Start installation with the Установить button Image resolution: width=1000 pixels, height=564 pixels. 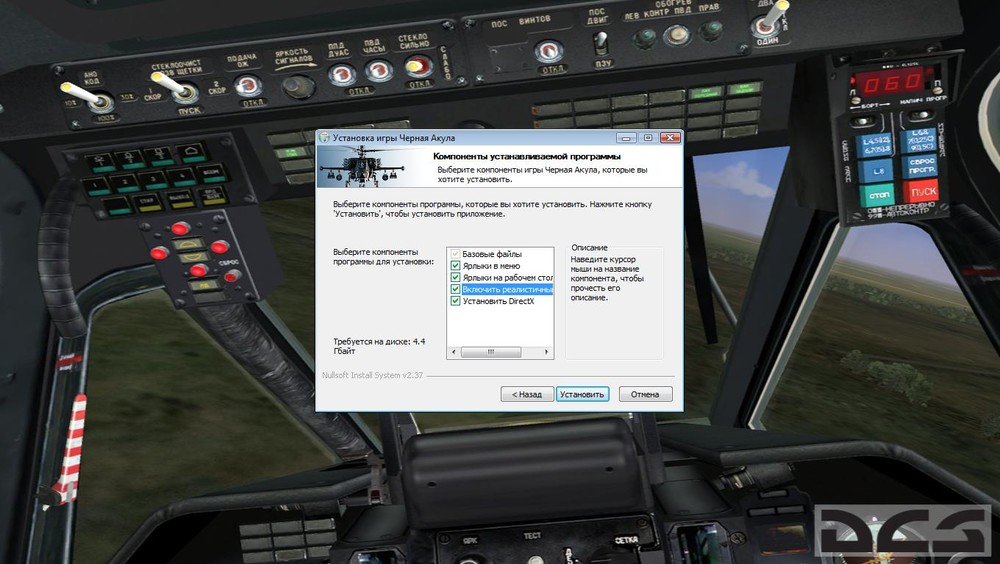click(x=582, y=394)
